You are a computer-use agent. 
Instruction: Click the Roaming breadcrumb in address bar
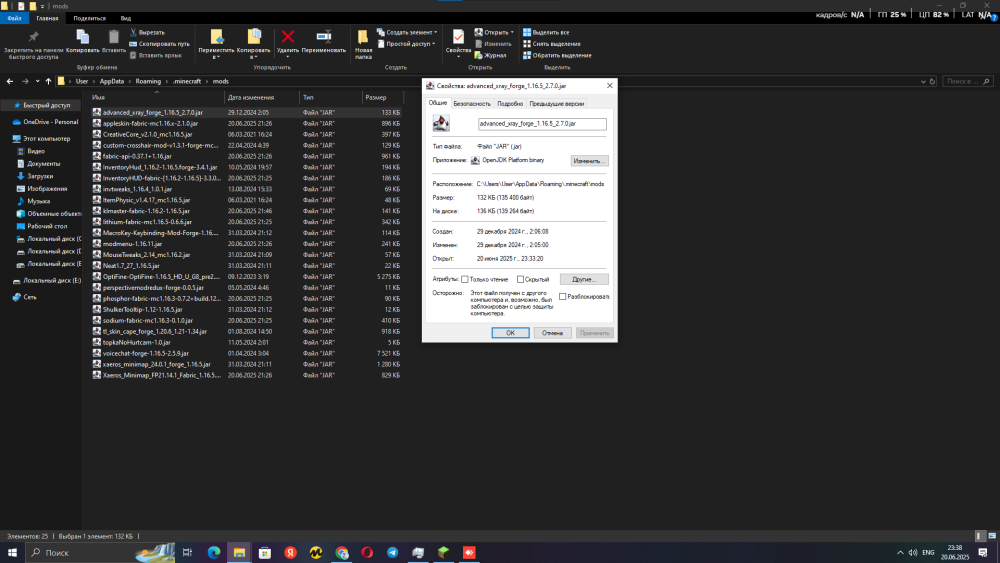[x=148, y=82]
